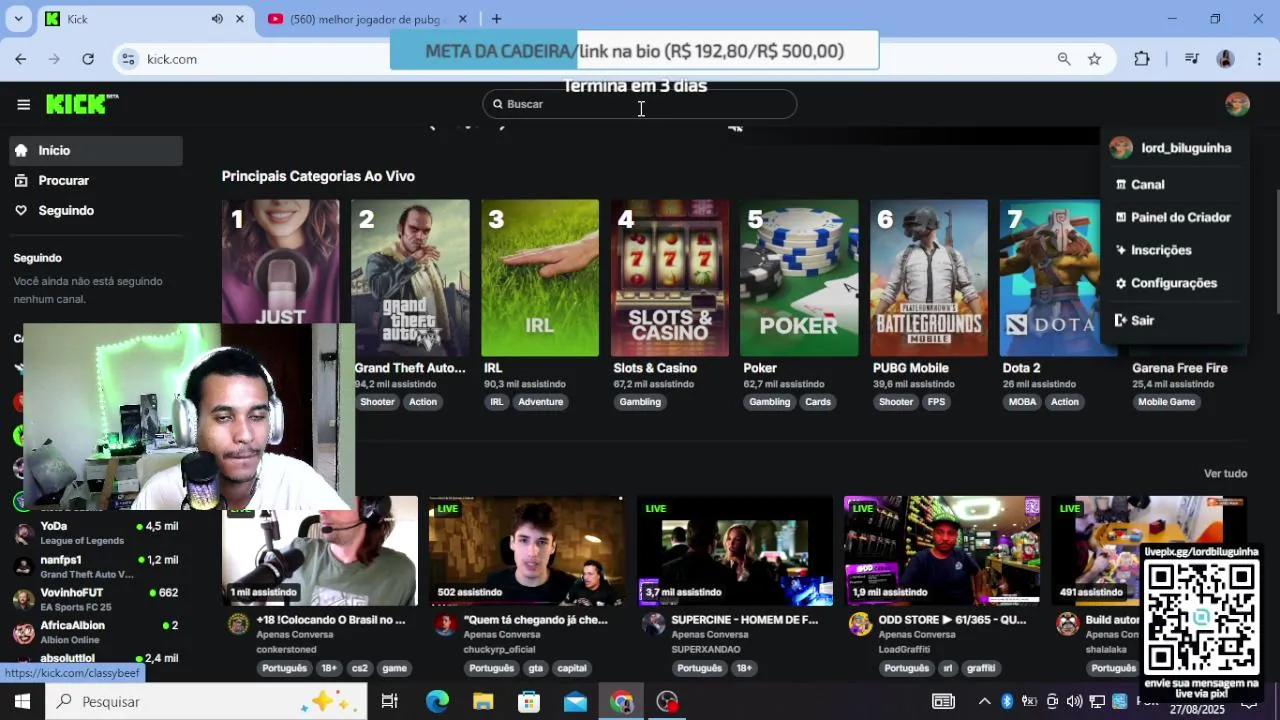Click the LoadGraffiti channel avatar
This screenshot has width=1280, height=720.
pyautogui.click(x=861, y=625)
